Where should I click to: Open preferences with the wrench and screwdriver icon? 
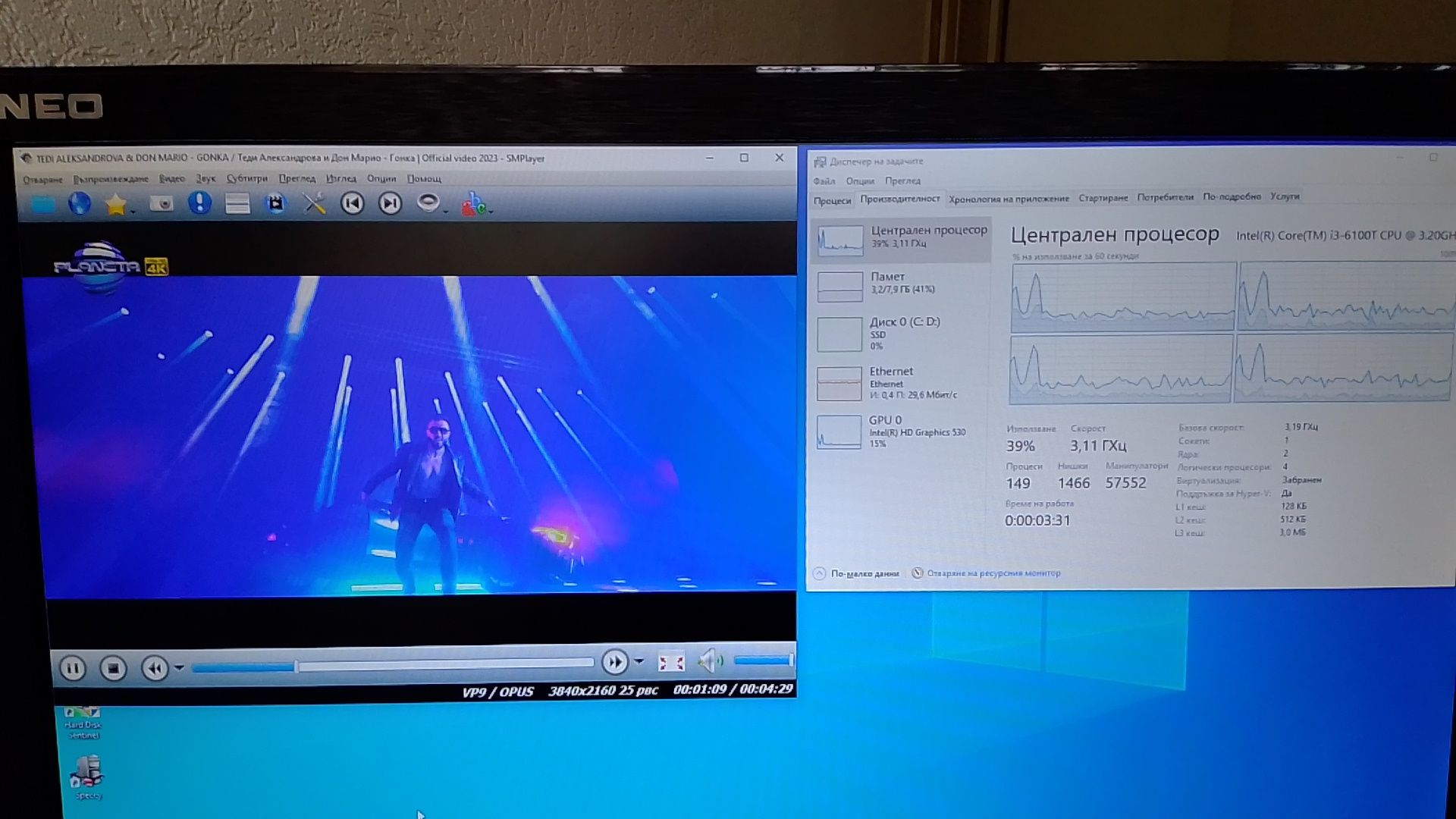[x=314, y=203]
